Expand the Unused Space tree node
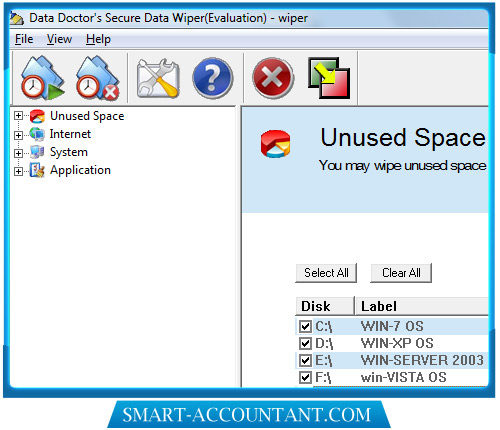 [18, 116]
